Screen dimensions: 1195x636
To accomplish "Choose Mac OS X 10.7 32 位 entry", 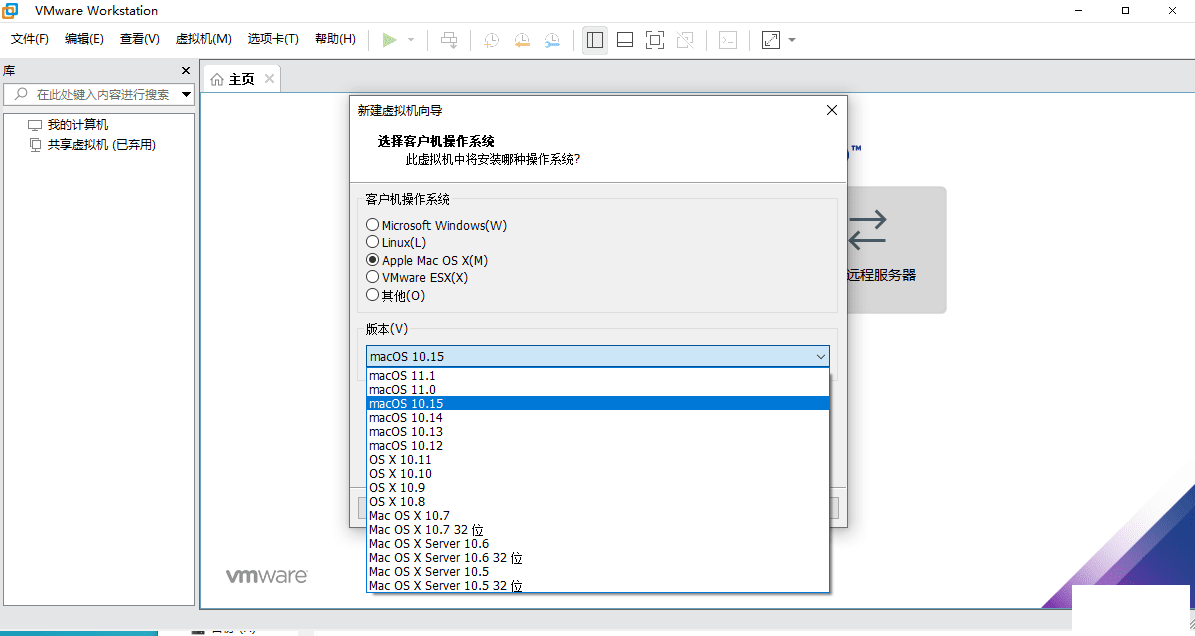I will click(x=598, y=530).
